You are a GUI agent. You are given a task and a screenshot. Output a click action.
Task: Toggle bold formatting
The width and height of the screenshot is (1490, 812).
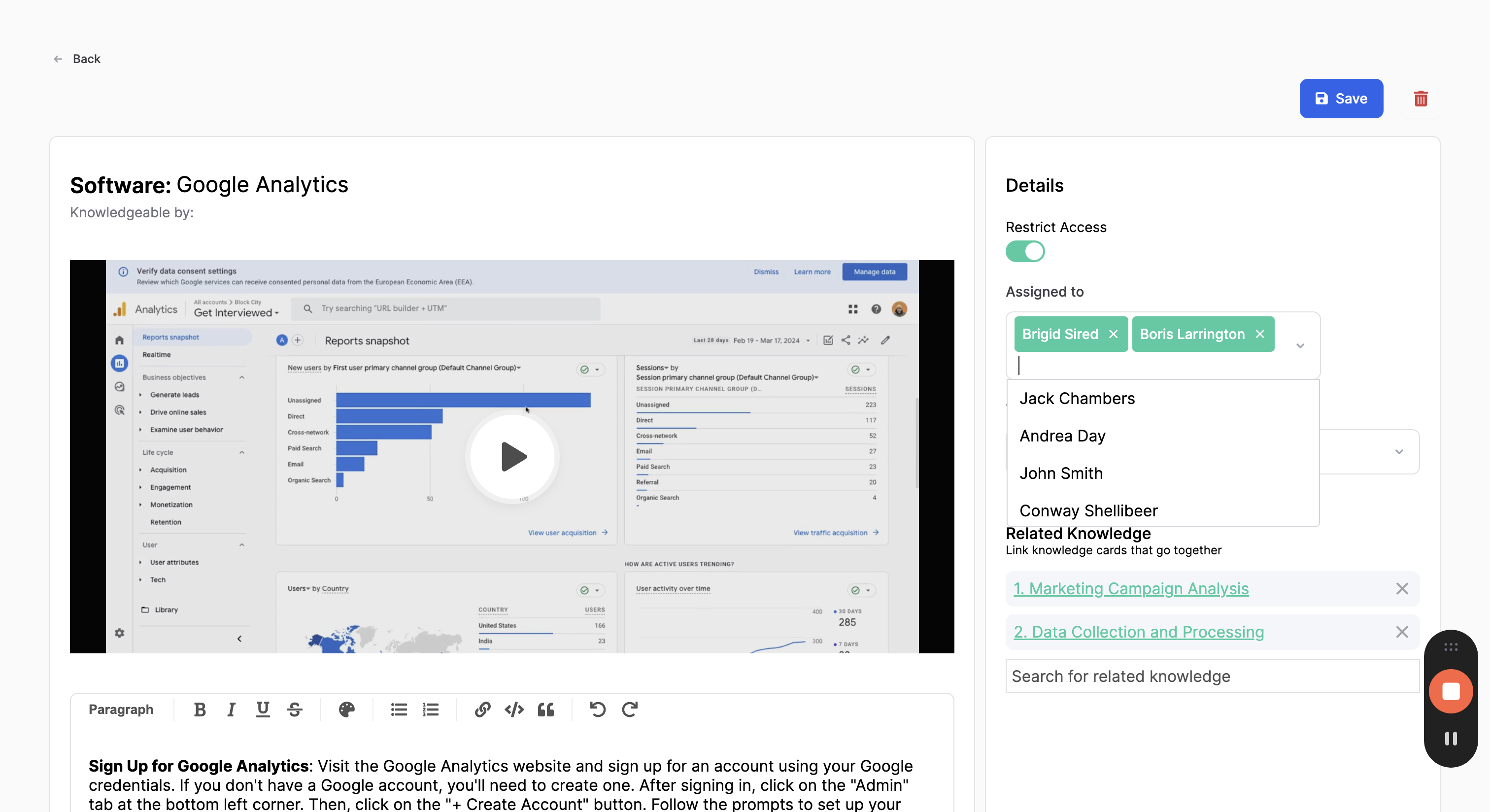200,709
